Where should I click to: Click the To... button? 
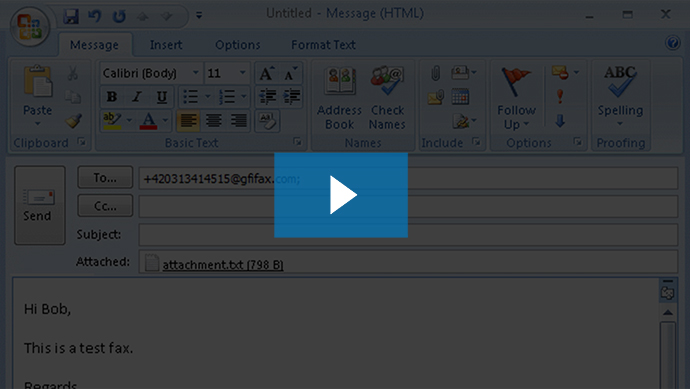click(x=105, y=177)
